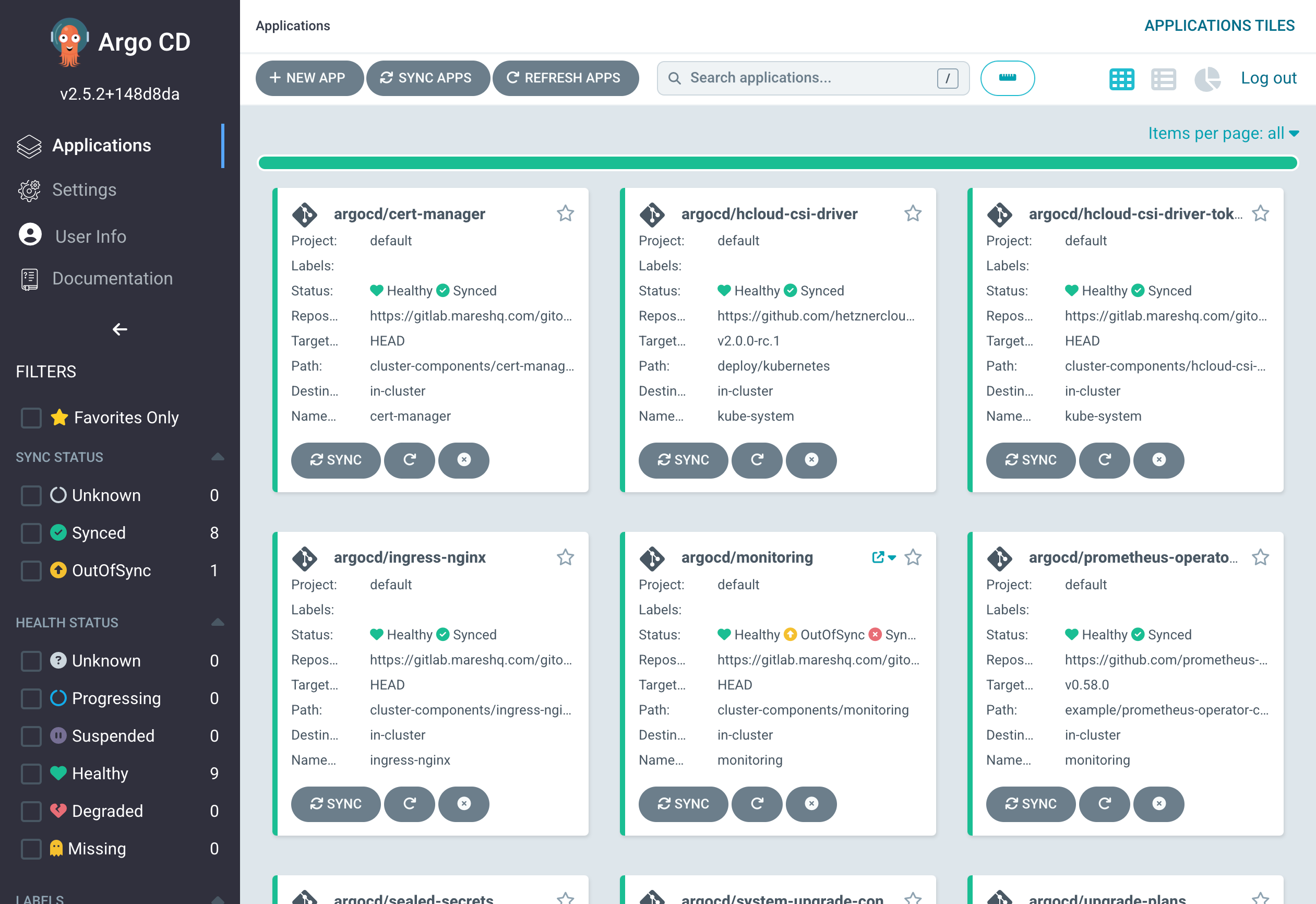Go to Settings in the sidebar
Image resolution: width=1316 pixels, height=904 pixels.
(84, 190)
